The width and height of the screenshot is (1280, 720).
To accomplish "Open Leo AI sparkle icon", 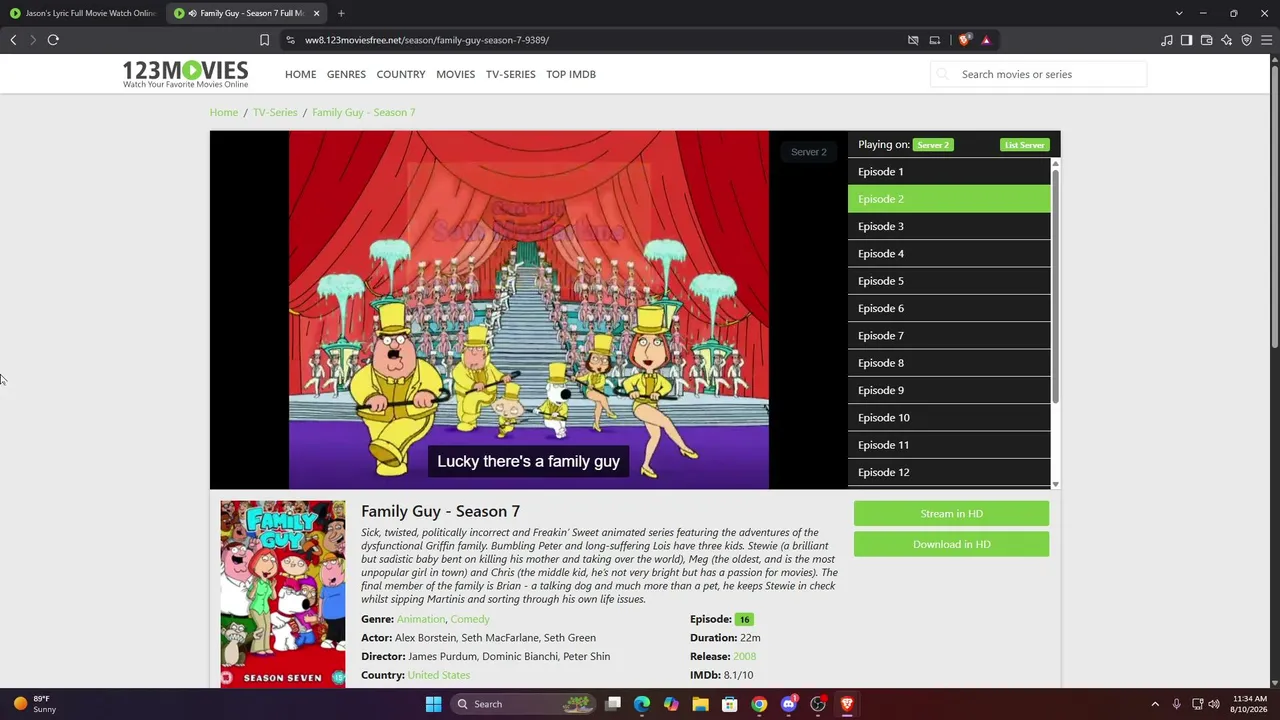I will [x=1227, y=40].
